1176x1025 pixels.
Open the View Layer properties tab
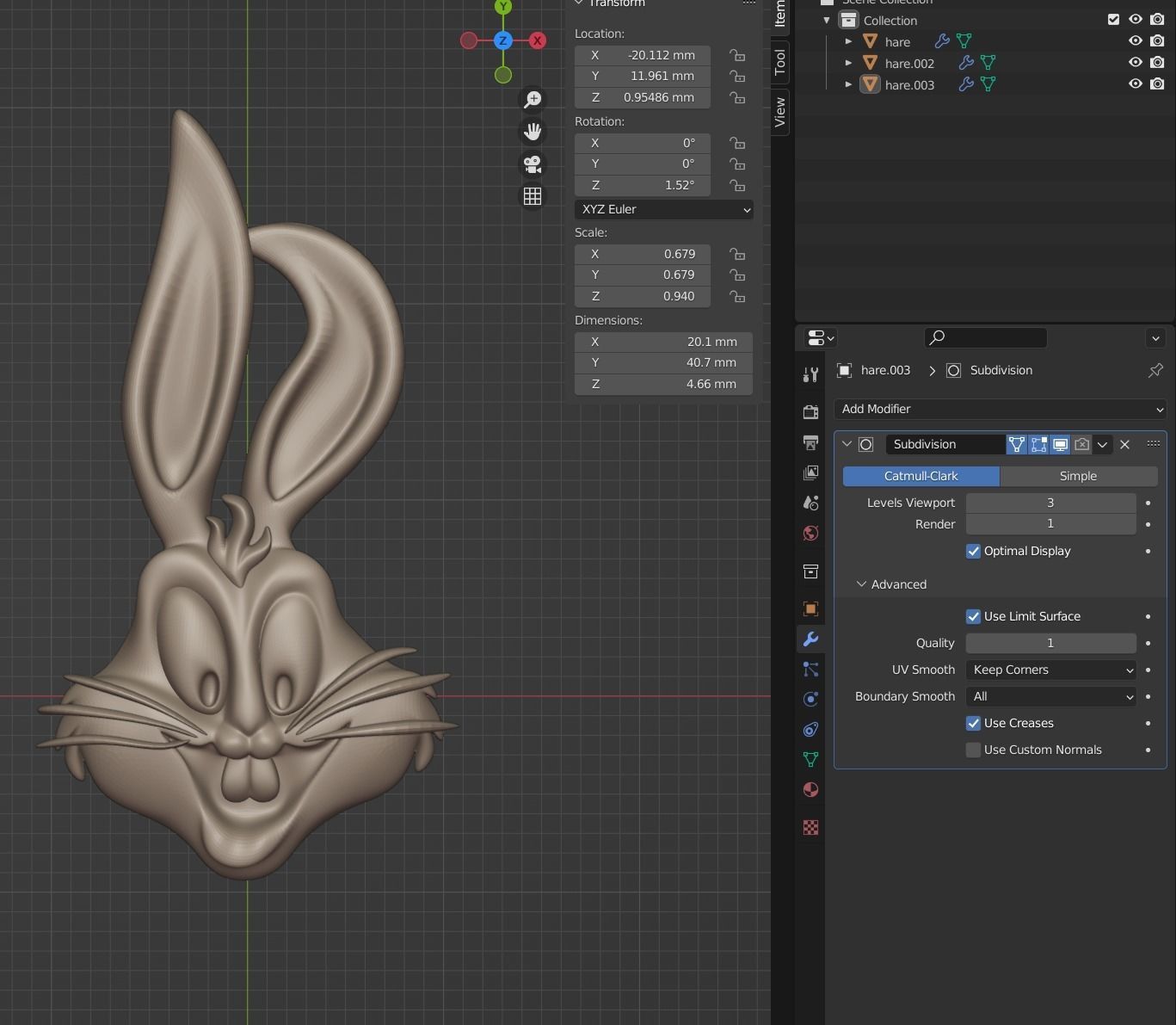[x=810, y=472]
